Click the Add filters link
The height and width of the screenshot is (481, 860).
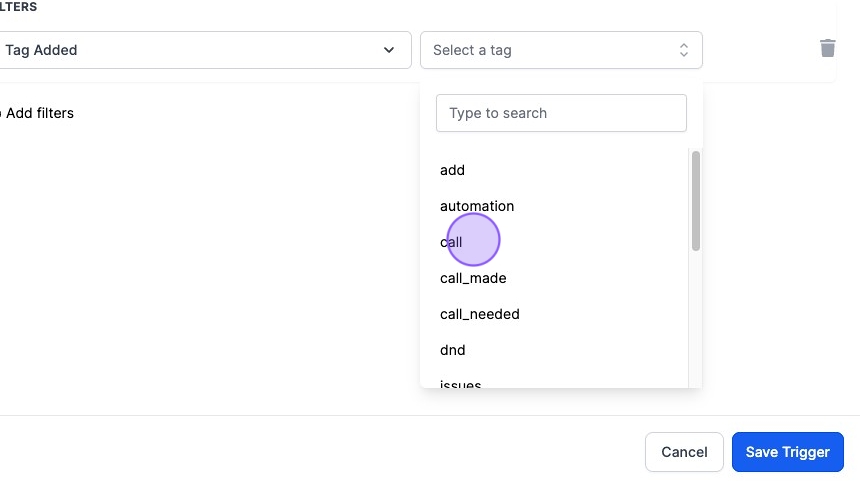click(40, 113)
